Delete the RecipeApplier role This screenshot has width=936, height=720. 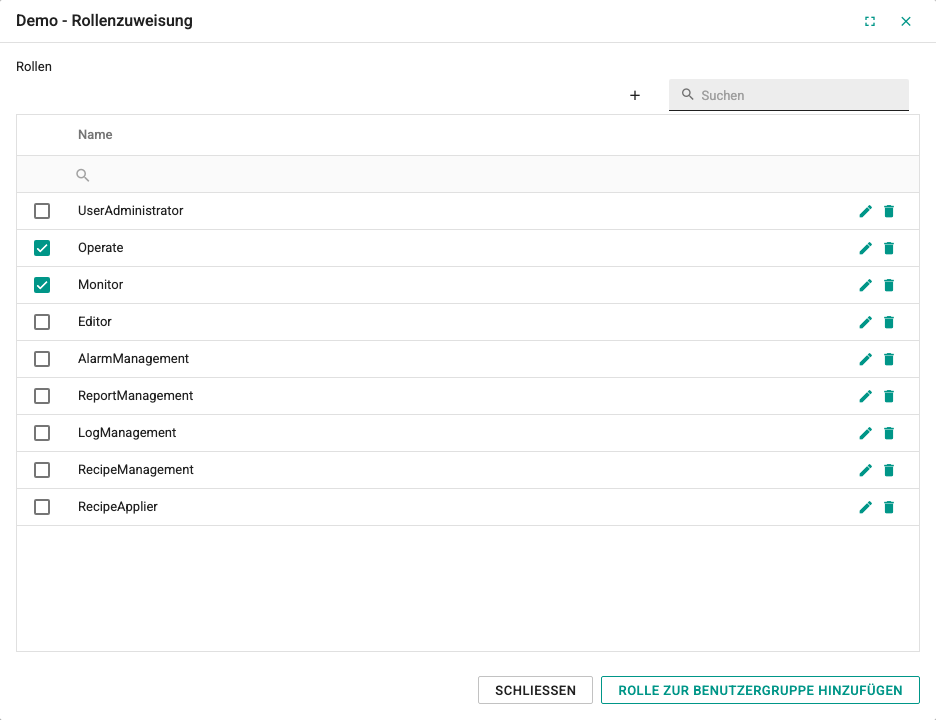(x=889, y=507)
